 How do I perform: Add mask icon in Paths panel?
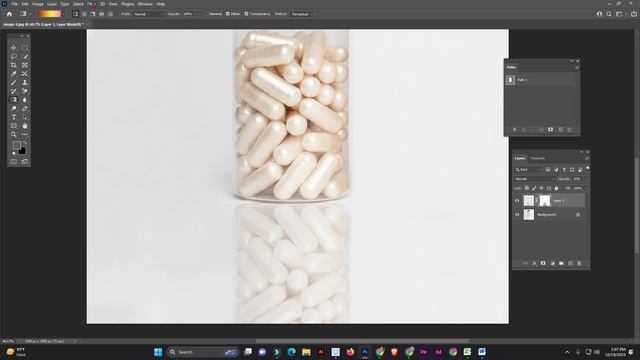[551, 129]
